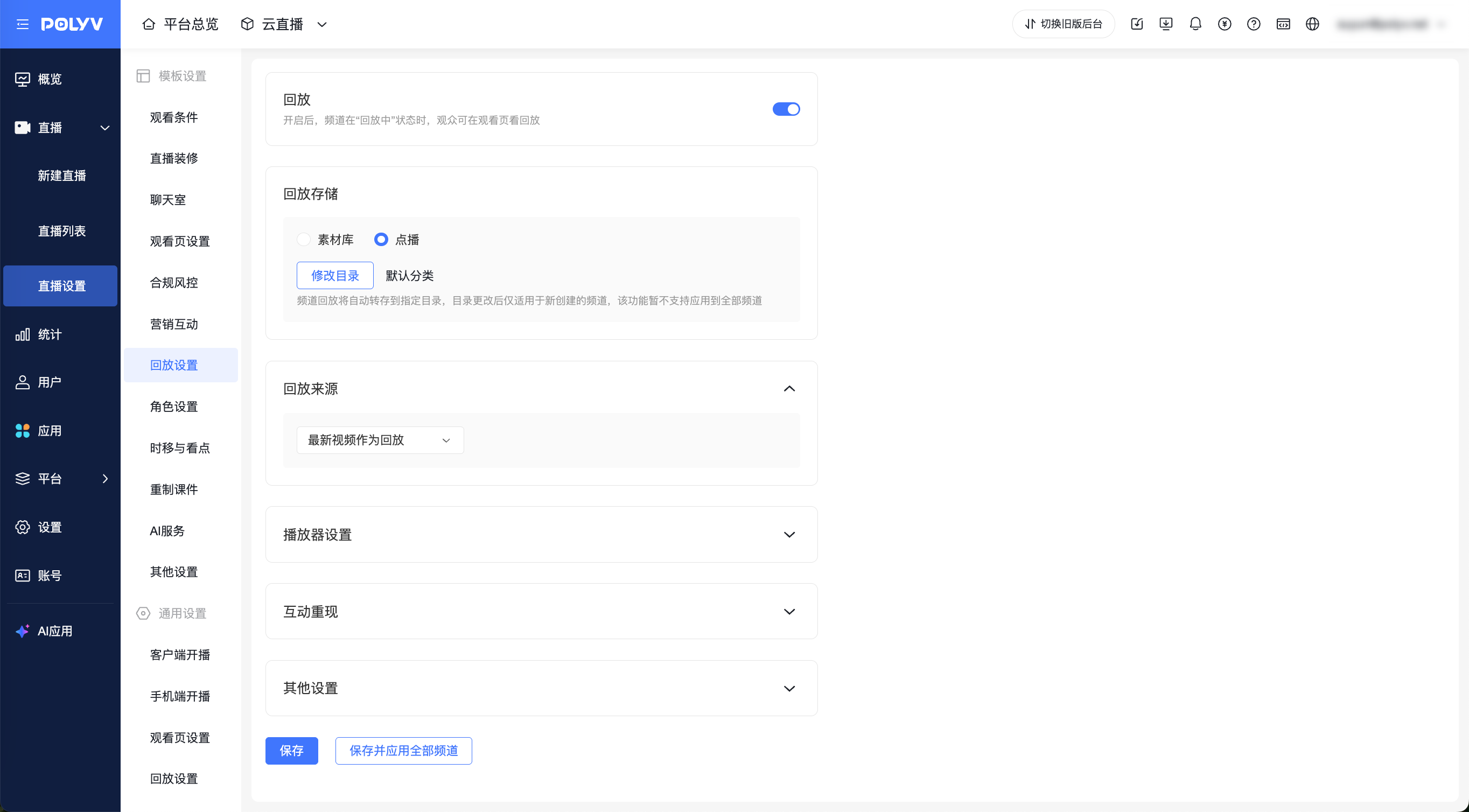Open 重制课件 settings
The height and width of the screenshot is (812, 1469).
174,489
